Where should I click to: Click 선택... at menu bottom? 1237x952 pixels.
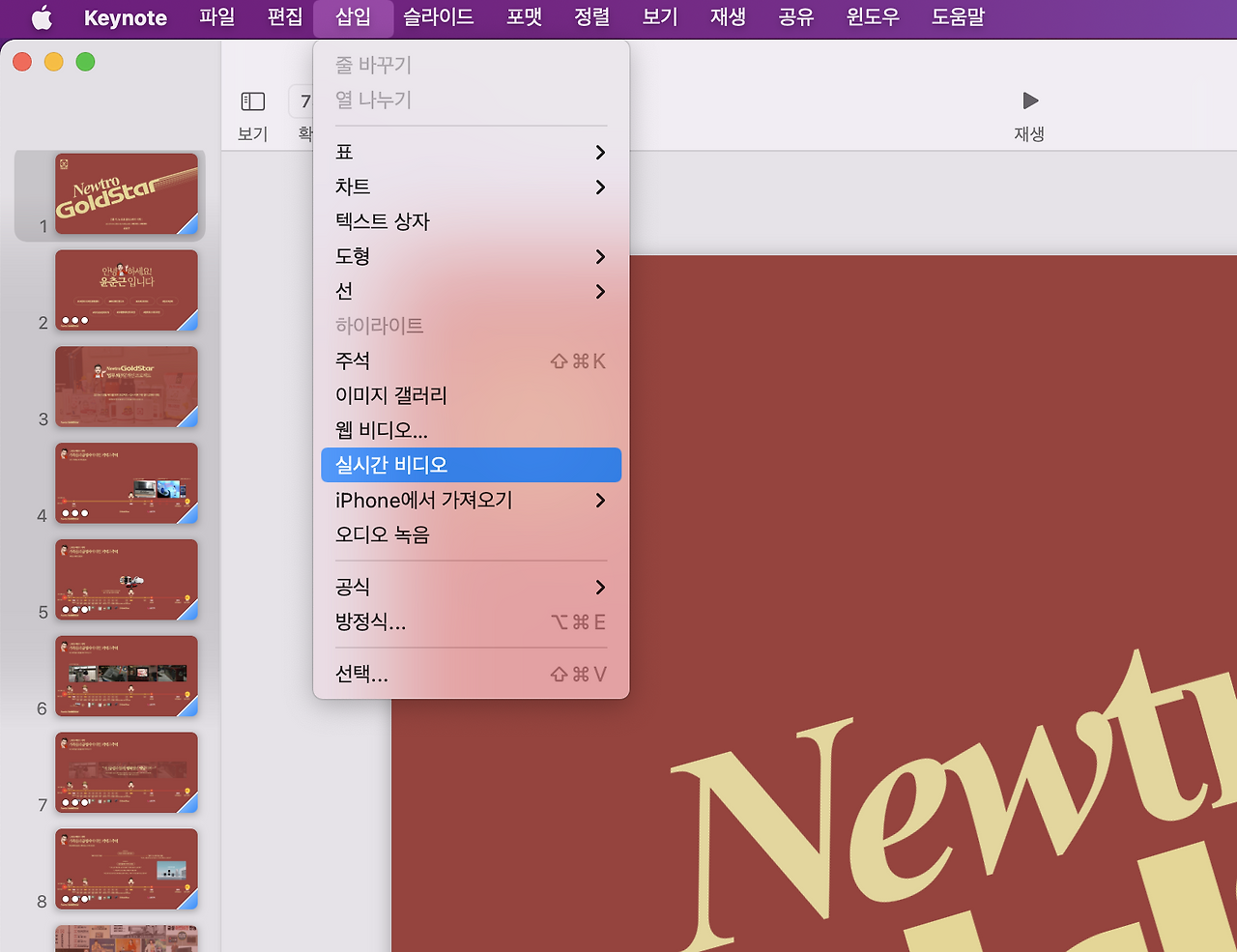pos(361,675)
